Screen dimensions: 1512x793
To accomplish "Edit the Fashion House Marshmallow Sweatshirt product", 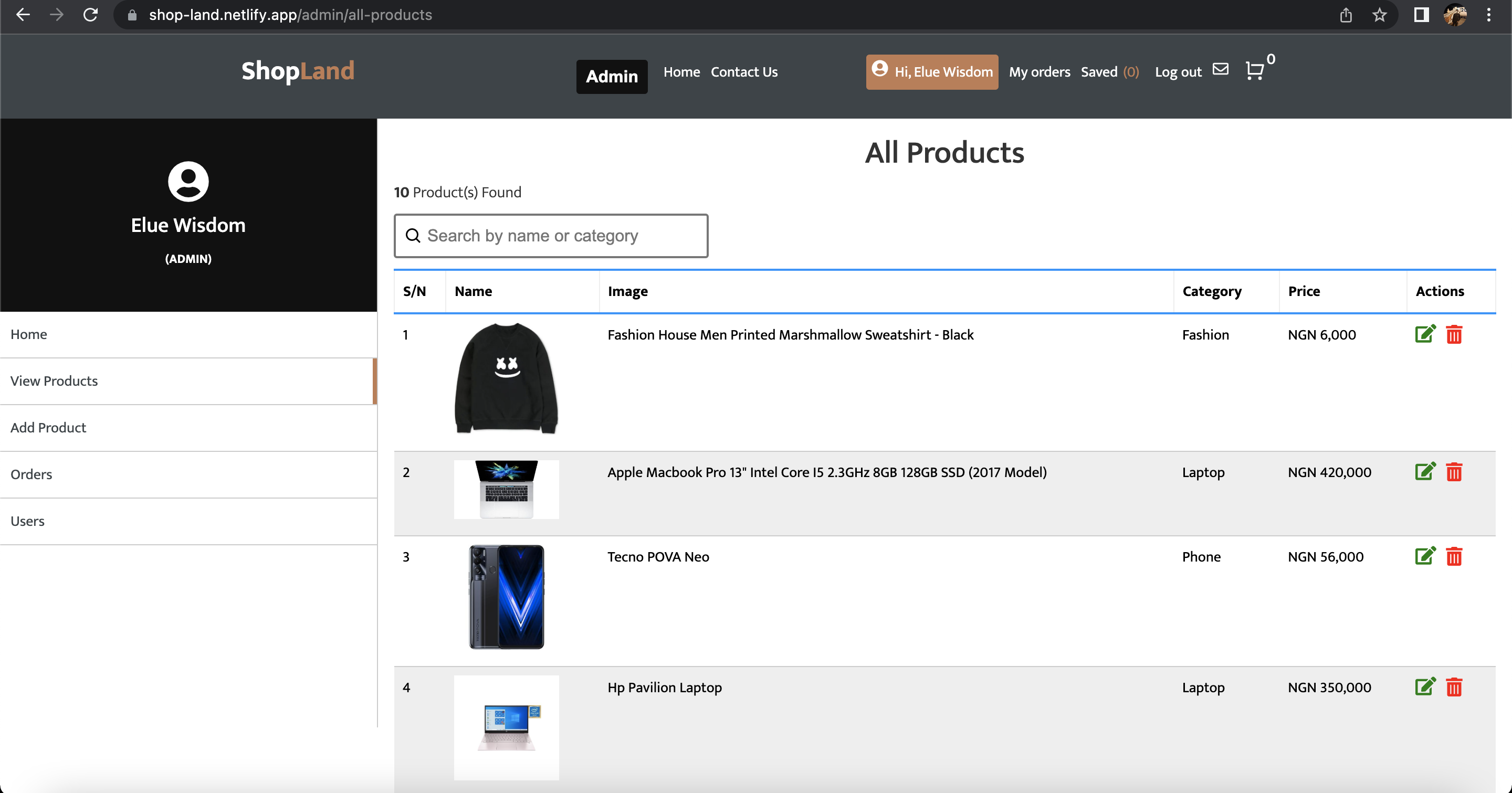I will pos(1425,334).
